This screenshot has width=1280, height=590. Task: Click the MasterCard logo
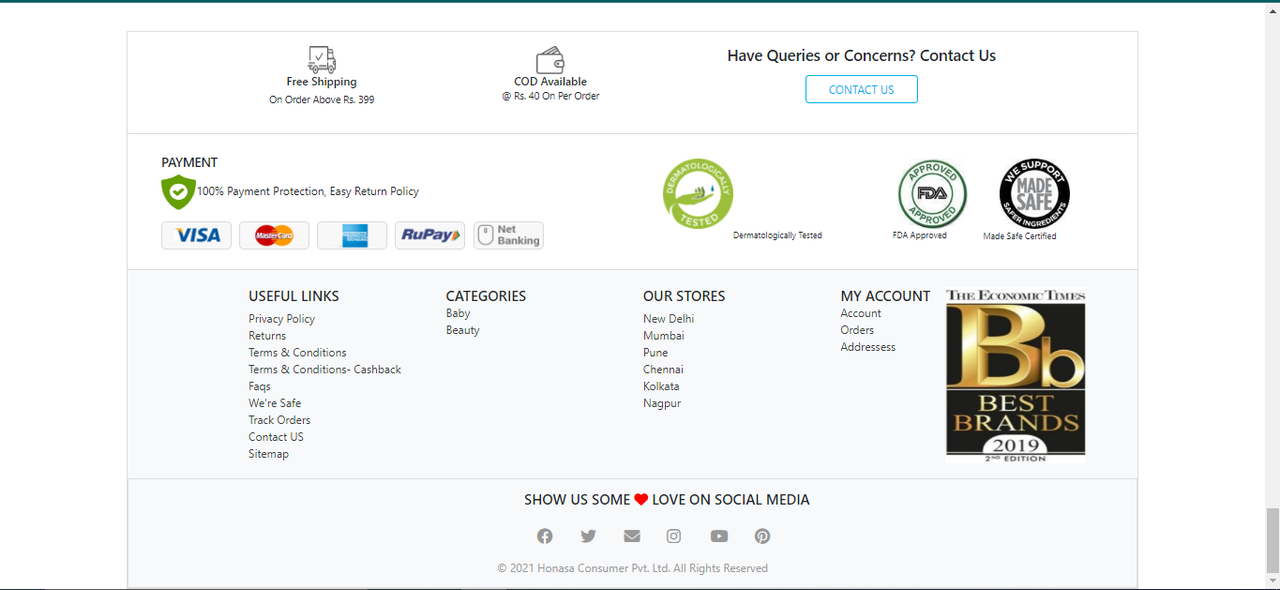274,235
